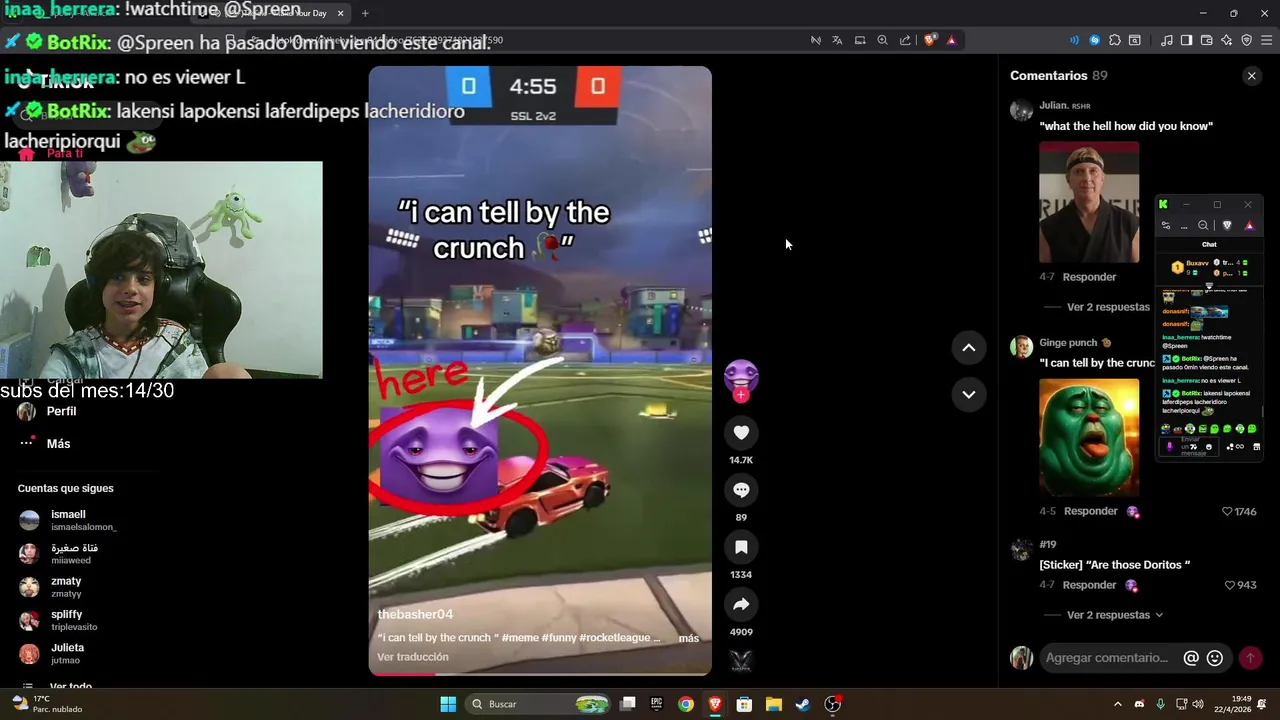Go to next video with down arrow
The height and width of the screenshot is (720, 1280).
click(x=968, y=394)
